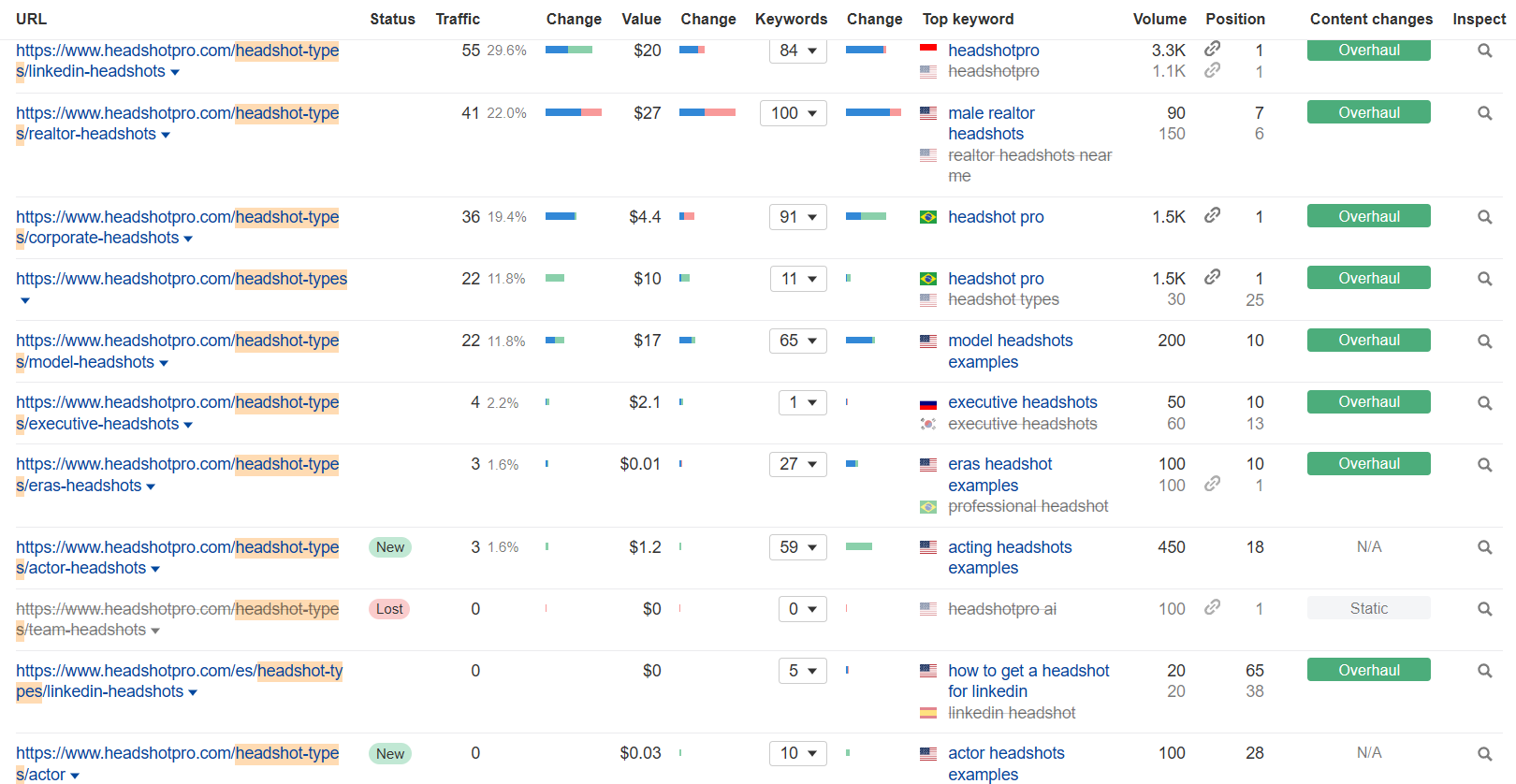Click the New status badge for actor-headshots
Screen dimensions: 1516x784
tap(390, 547)
